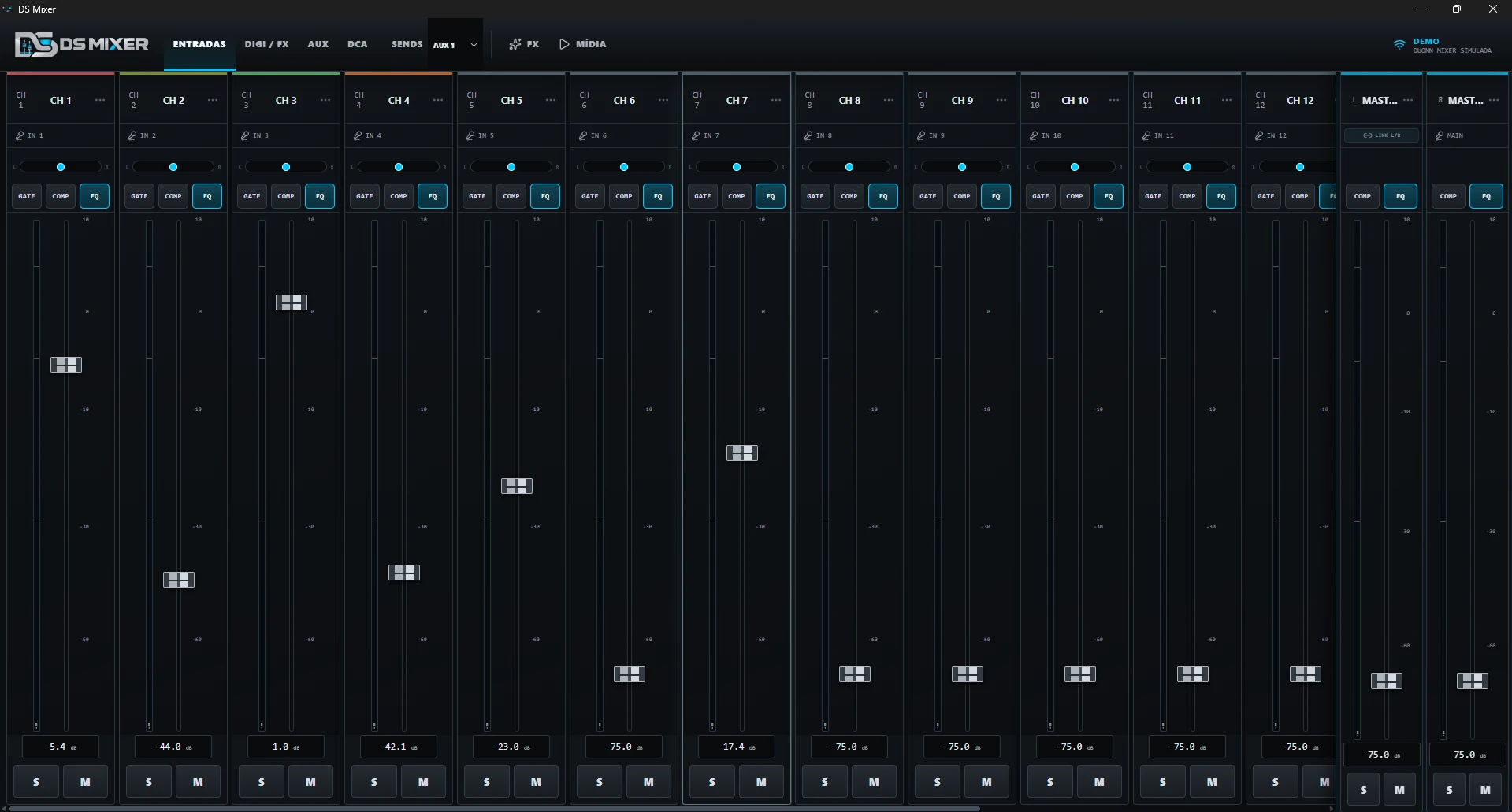Click the COMP button on Master L

pyautogui.click(x=1362, y=196)
